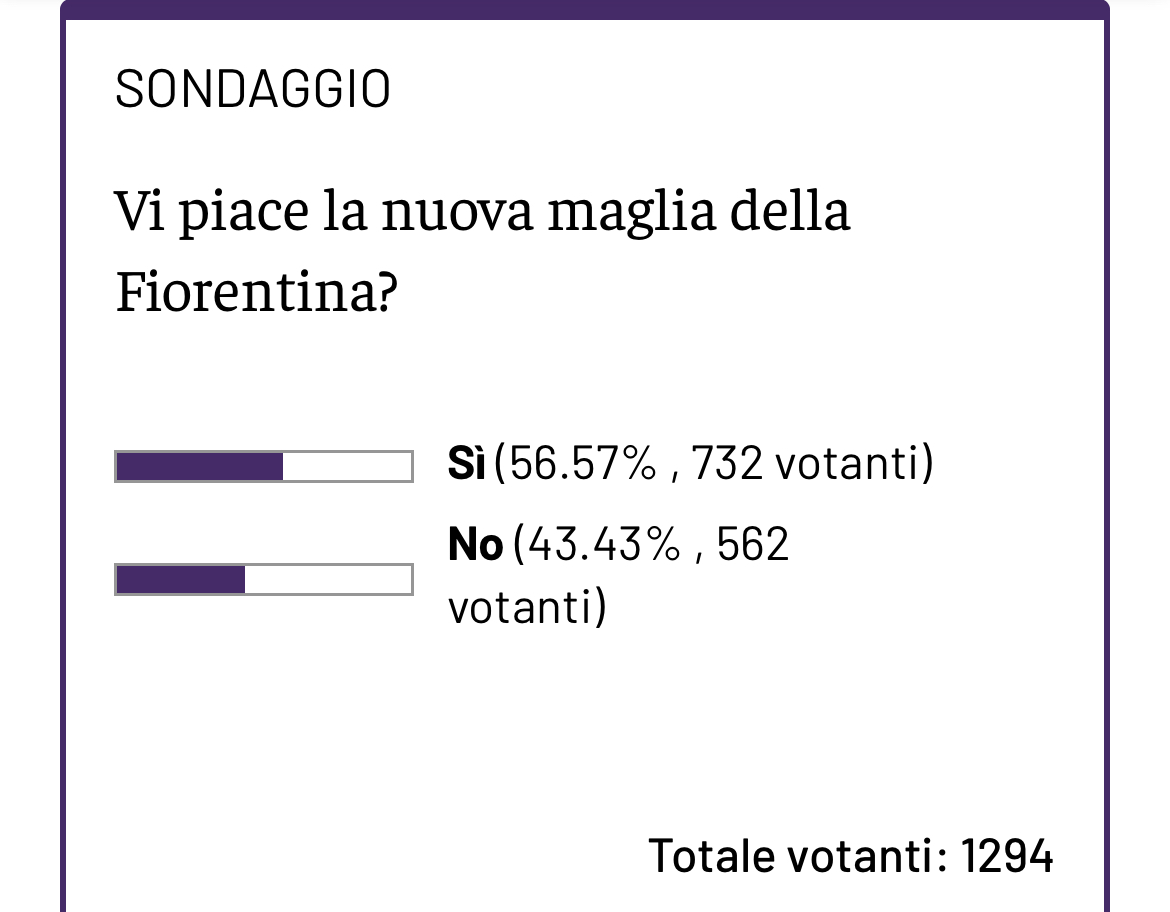Select the poll question about Fiorentina's new shirt
The height and width of the screenshot is (912, 1170).
tap(482, 251)
